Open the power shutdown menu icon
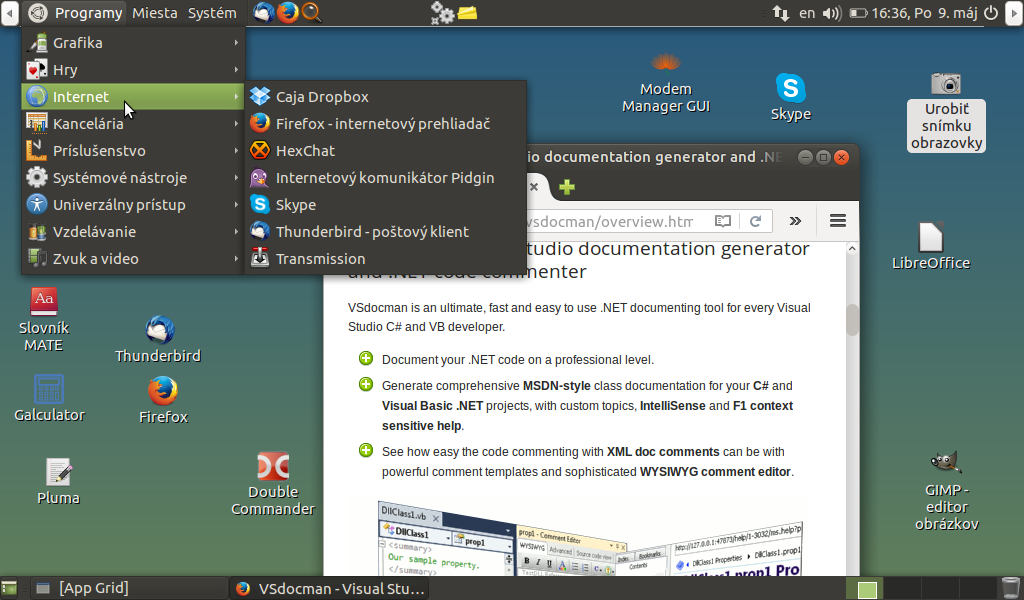Screen dimensions: 1024x600 [x=991, y=13]
